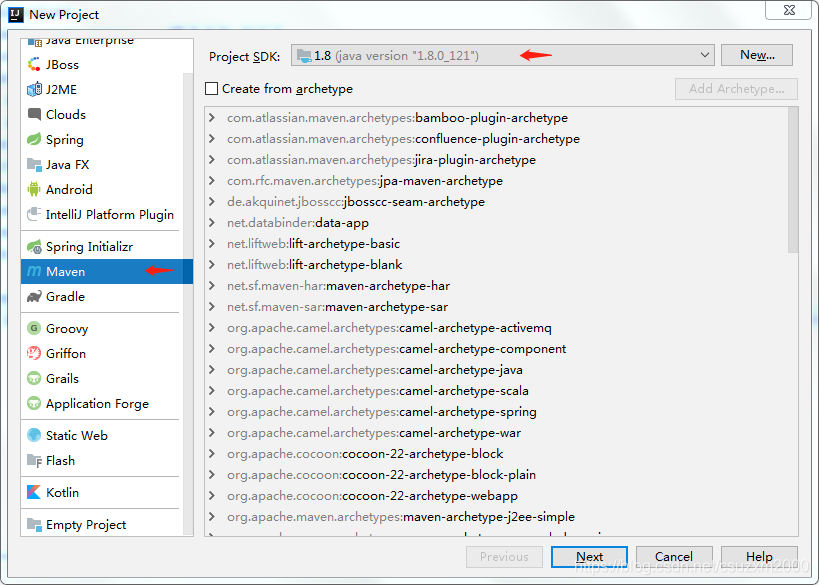Expand jbosscc-seam-archetype entry

(212, 202)
